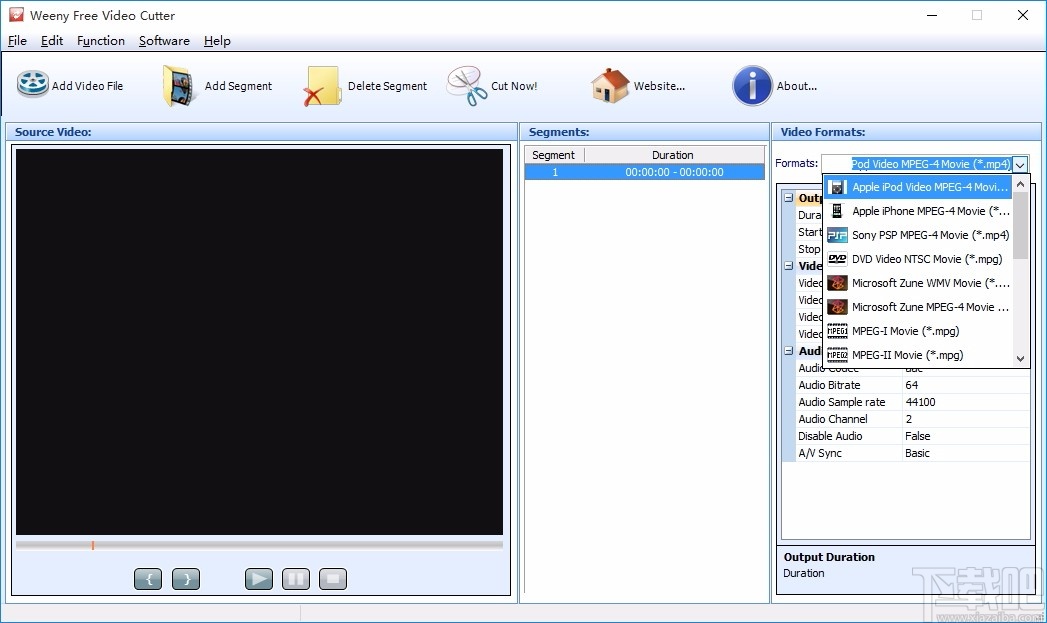Screen dimensions: 1047x623
Task: Choose Sony PSP MPEG-4 Movie format
Action: point(918,235)
